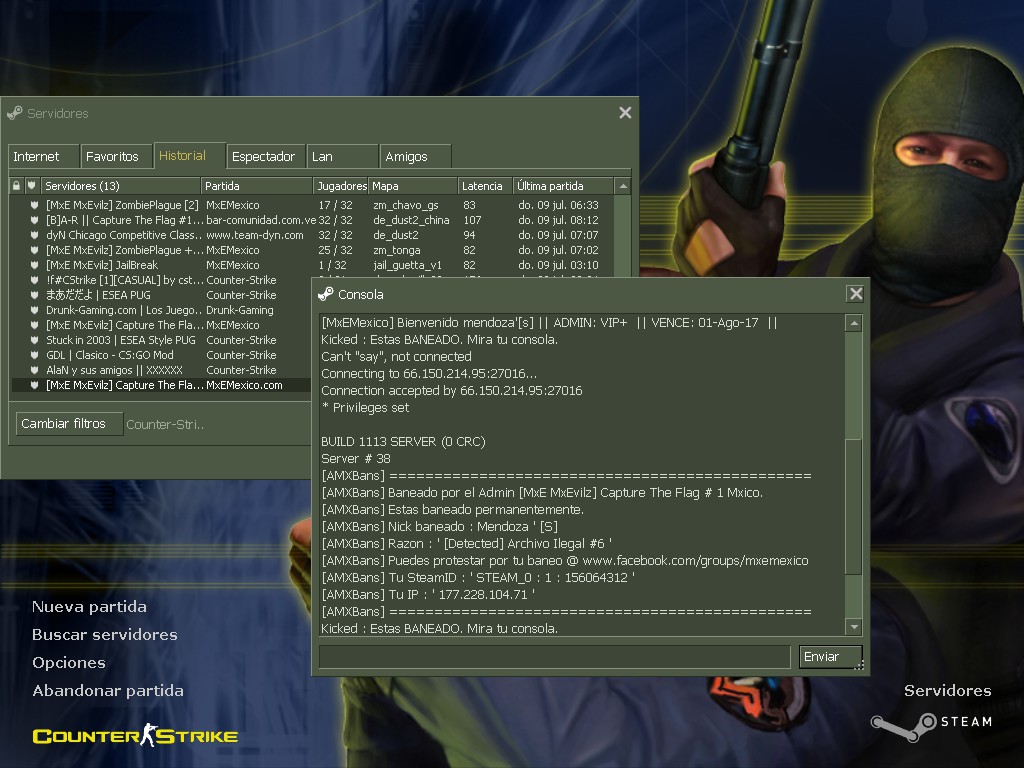
Task: Click the Cambiar filtros button
Action: [69, 424]
